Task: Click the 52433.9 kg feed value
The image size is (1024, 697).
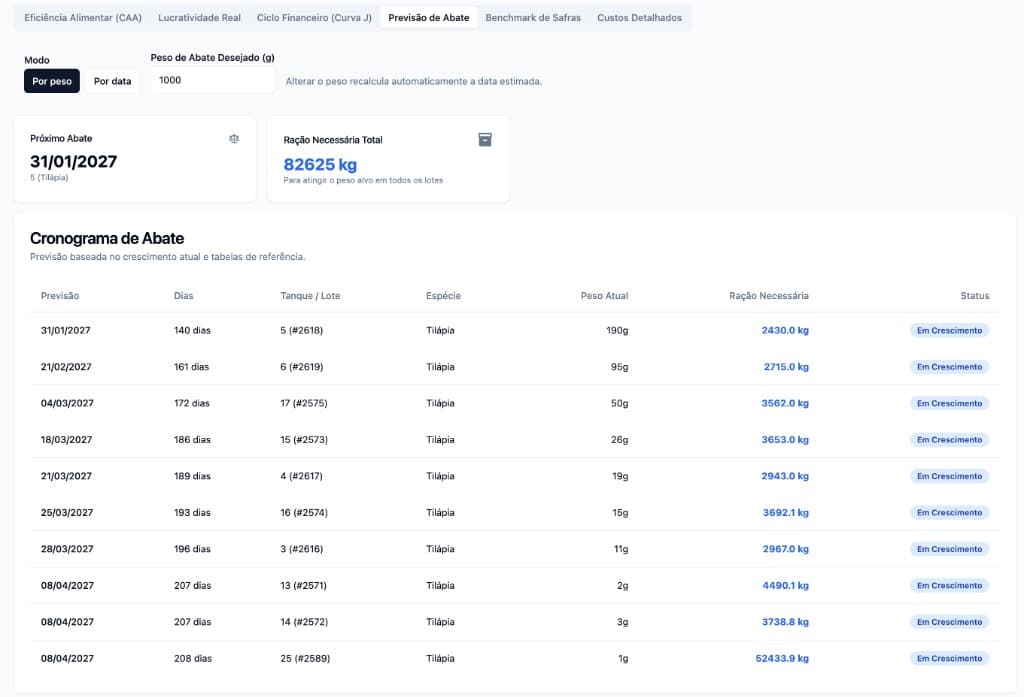Action: [782, 658]
